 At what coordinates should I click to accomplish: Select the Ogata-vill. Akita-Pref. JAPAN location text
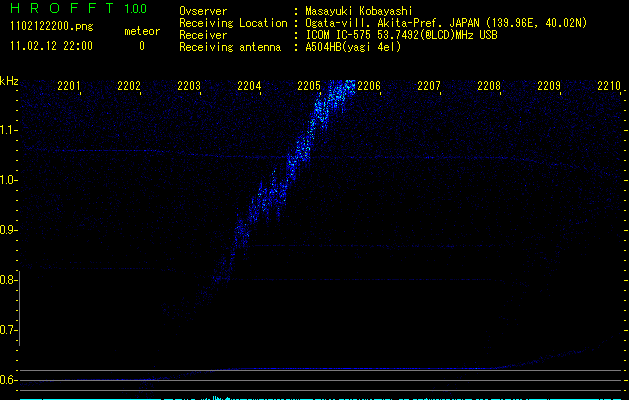[446, 23]
